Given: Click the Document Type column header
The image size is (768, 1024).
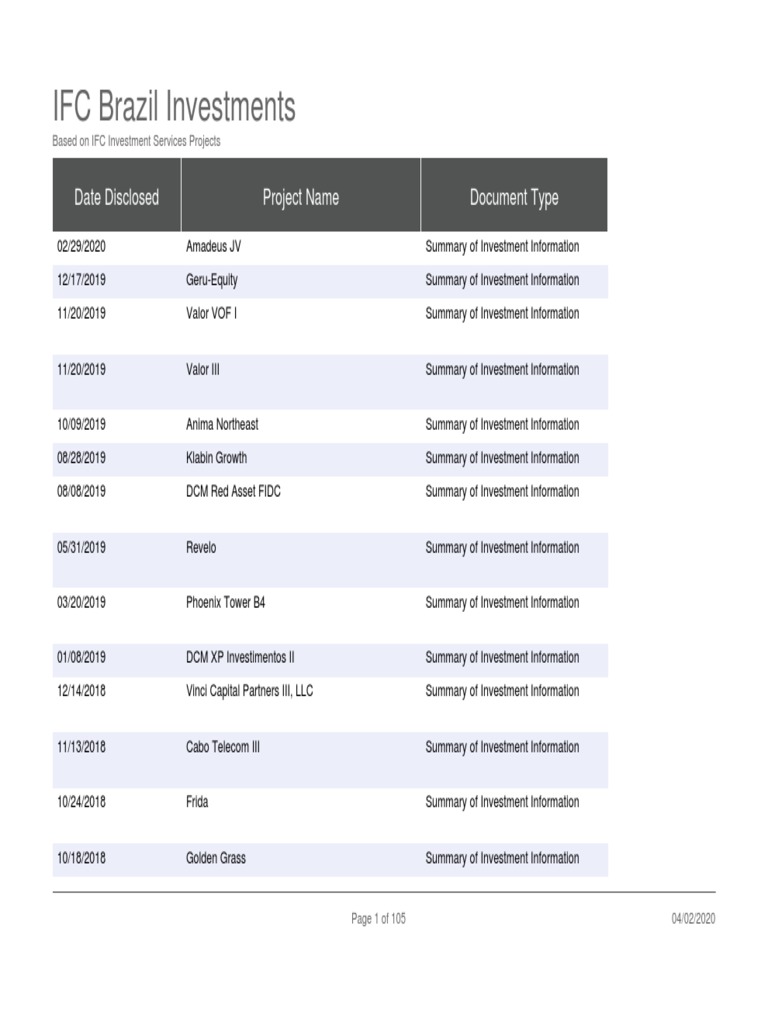Looking at the screenshot, I should (x=513, y=197).
